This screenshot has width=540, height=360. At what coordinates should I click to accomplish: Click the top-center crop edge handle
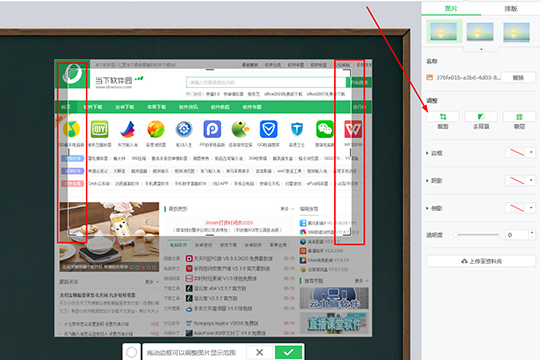tap(210, 70)
